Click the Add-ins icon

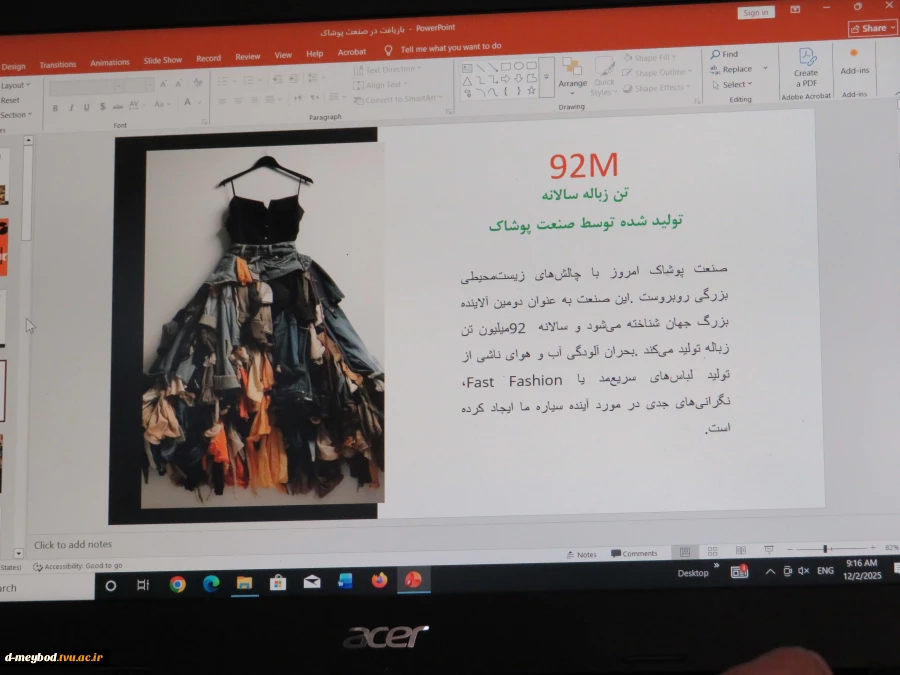pyautogui.click(x=854, y=62)
